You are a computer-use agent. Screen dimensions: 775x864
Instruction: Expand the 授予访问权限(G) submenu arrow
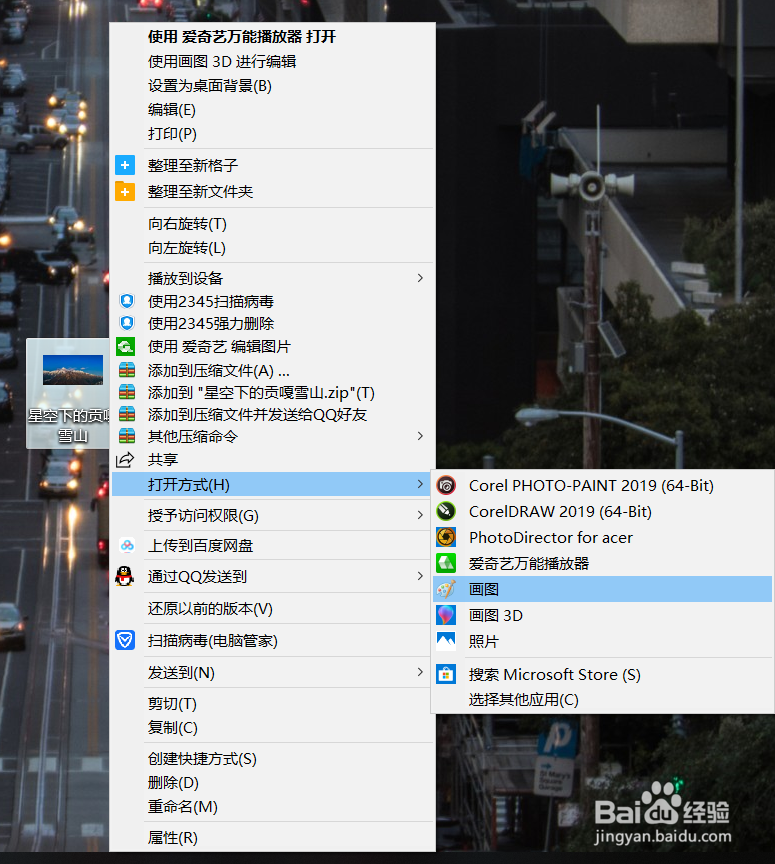pos(420,515)
